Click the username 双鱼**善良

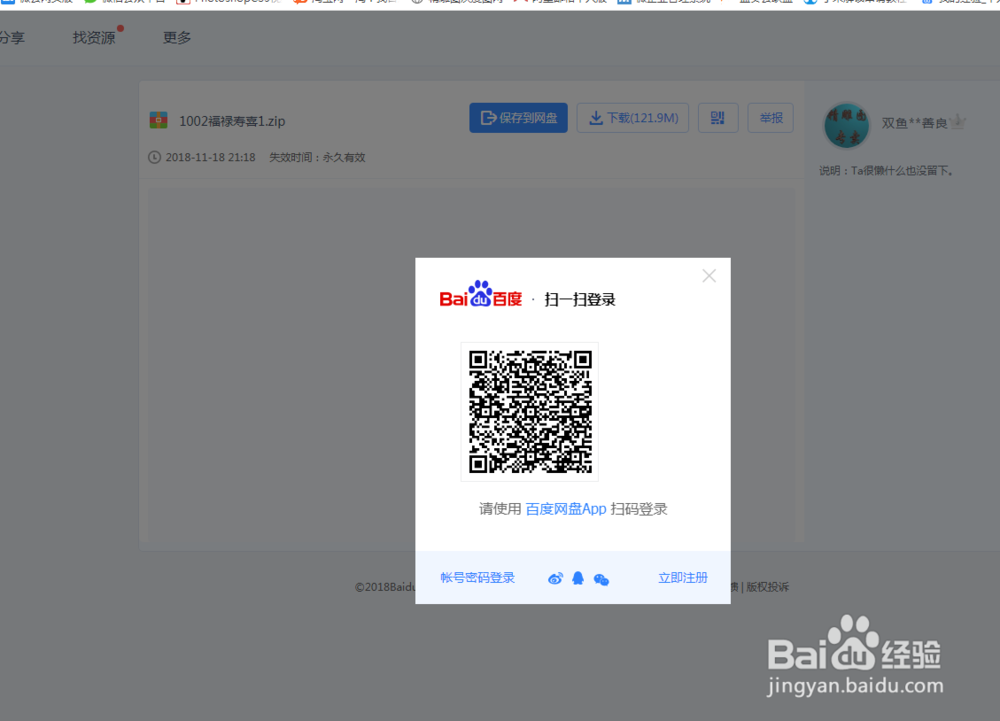tap(915, 123)
